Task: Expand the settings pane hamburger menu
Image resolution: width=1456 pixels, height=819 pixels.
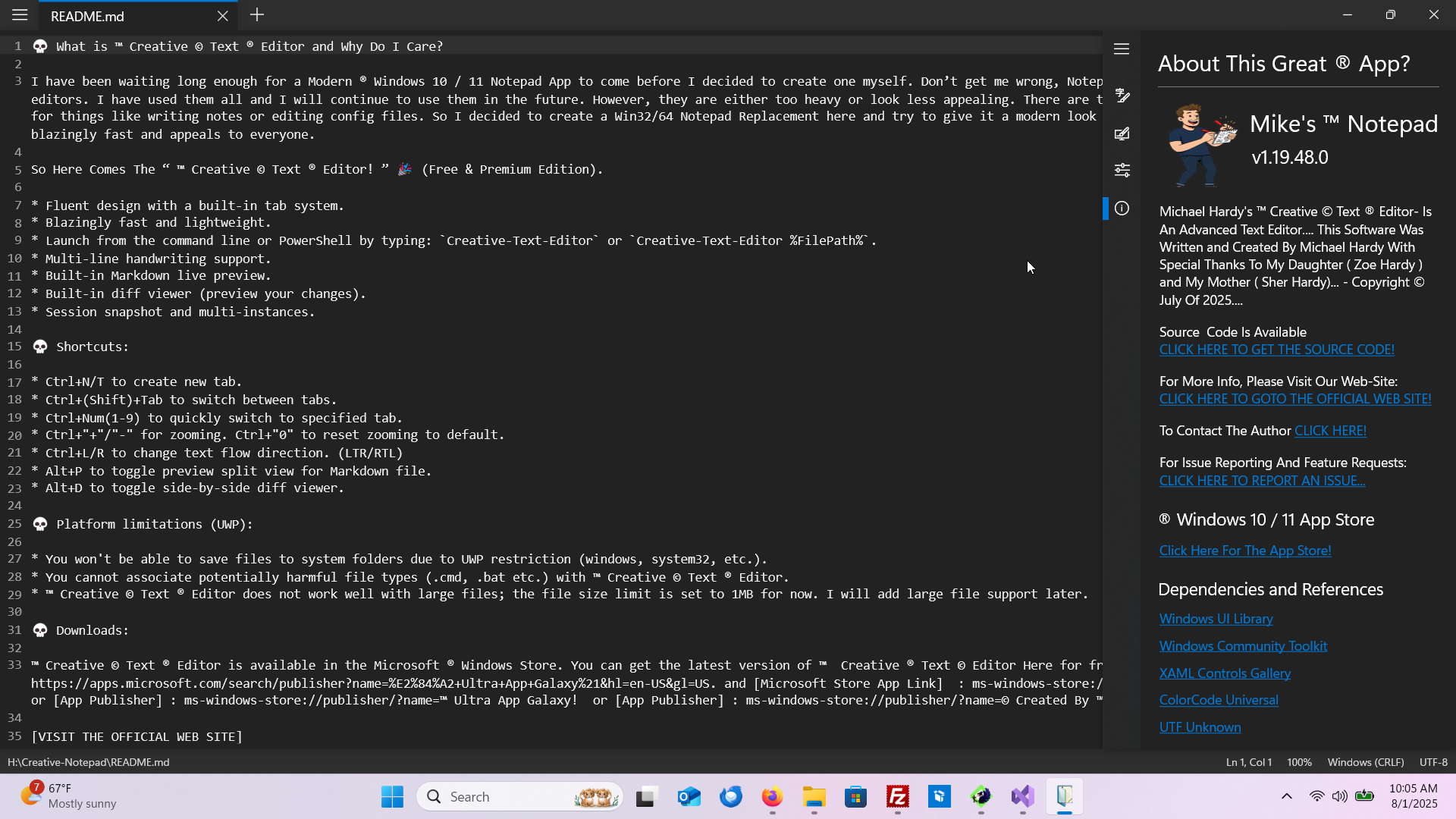Action: coord(1122,49)
